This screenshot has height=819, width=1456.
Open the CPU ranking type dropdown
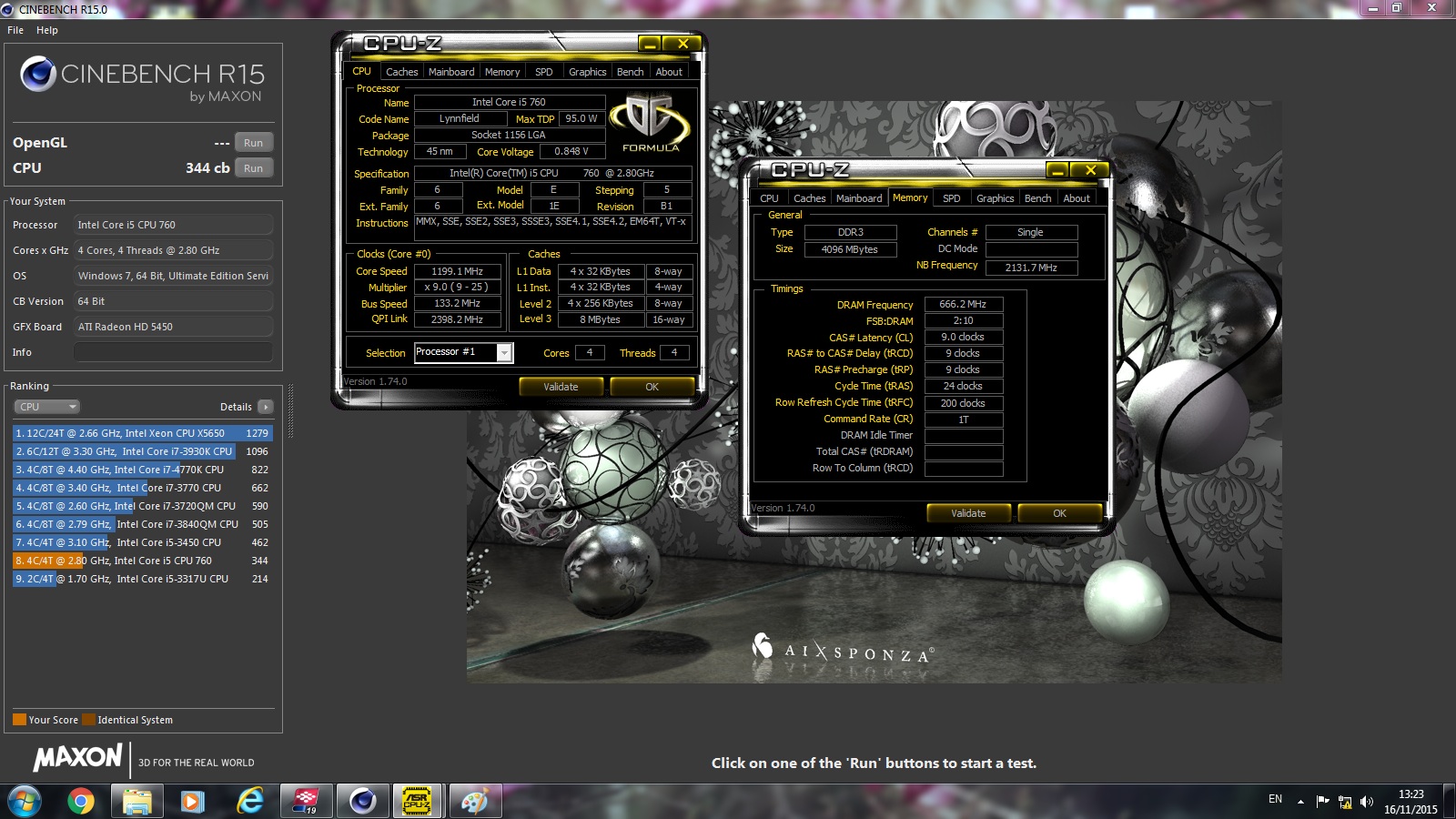pyautogui.click(x=47, y=407)
